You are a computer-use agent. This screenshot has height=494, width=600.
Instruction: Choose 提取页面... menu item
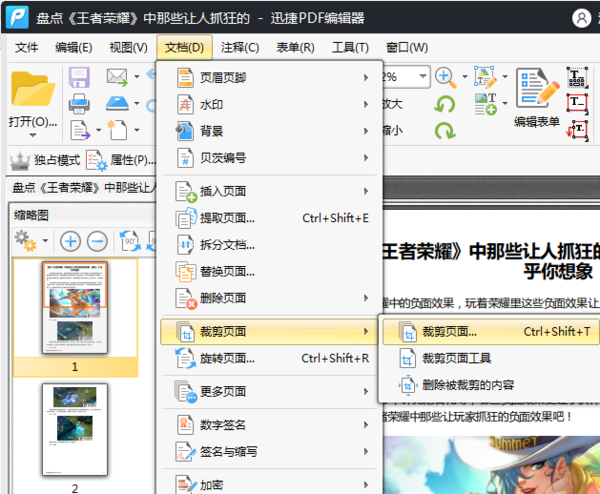[x=269, y=218]
